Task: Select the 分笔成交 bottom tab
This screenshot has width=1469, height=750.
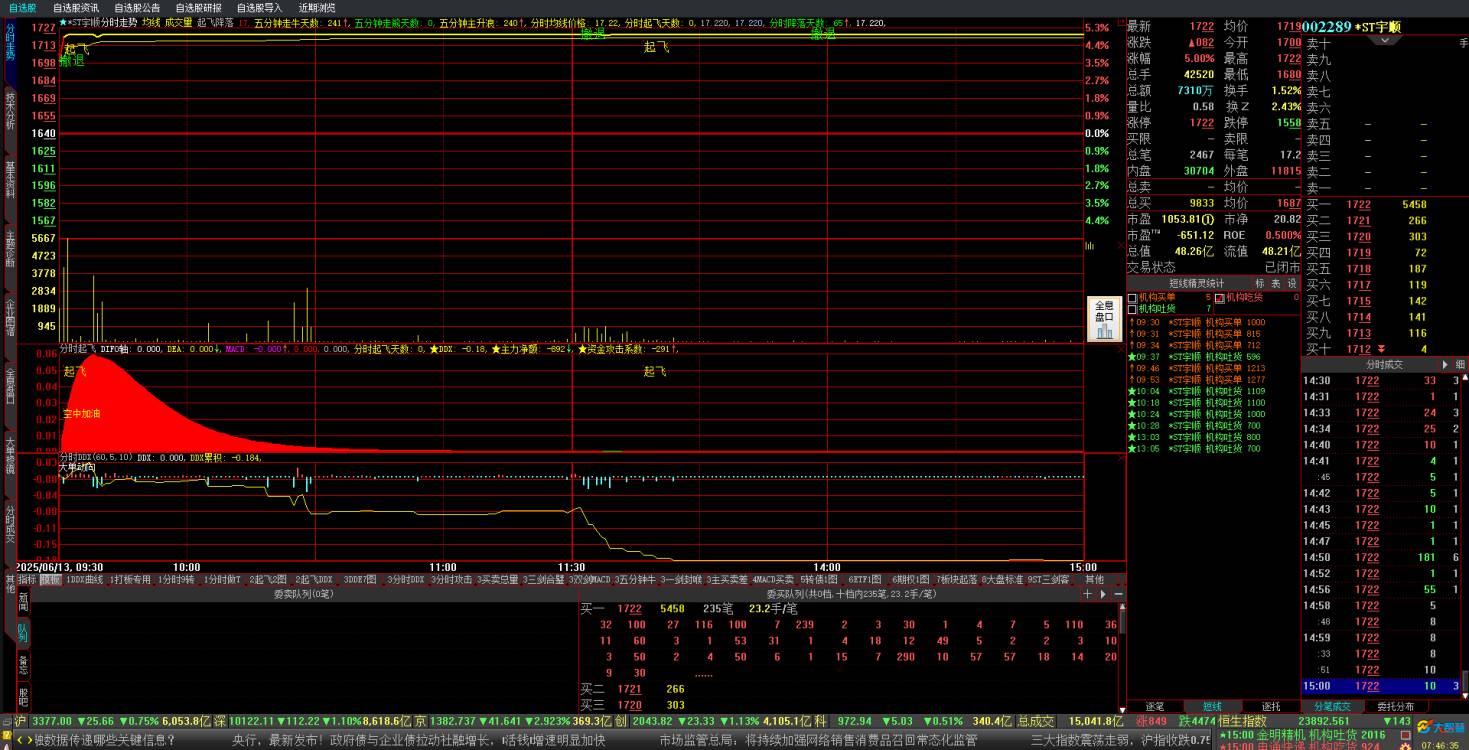Action: click(1331, 706)
